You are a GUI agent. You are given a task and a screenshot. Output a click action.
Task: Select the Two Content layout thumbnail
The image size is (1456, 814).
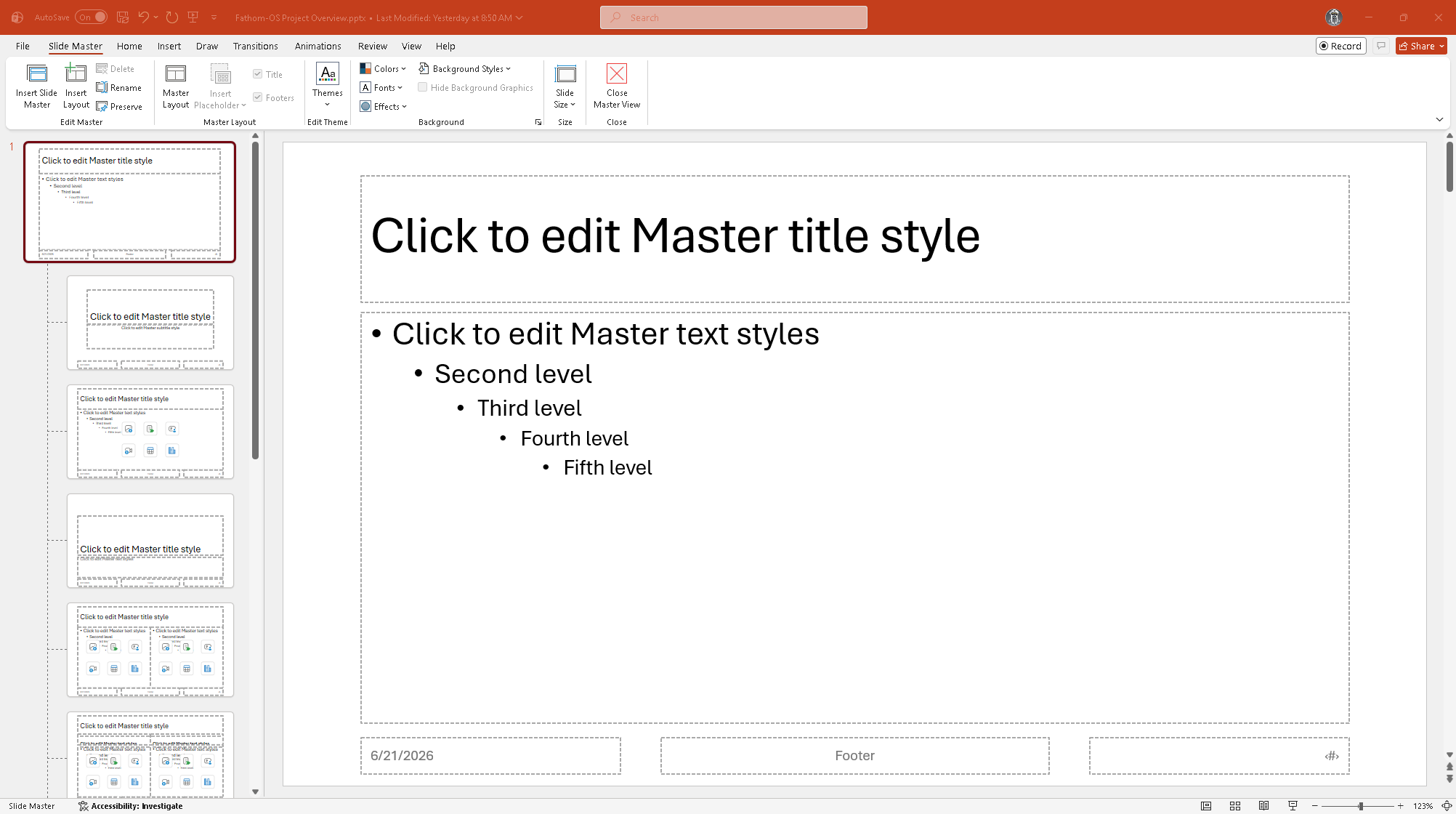(x=150, y=650)
